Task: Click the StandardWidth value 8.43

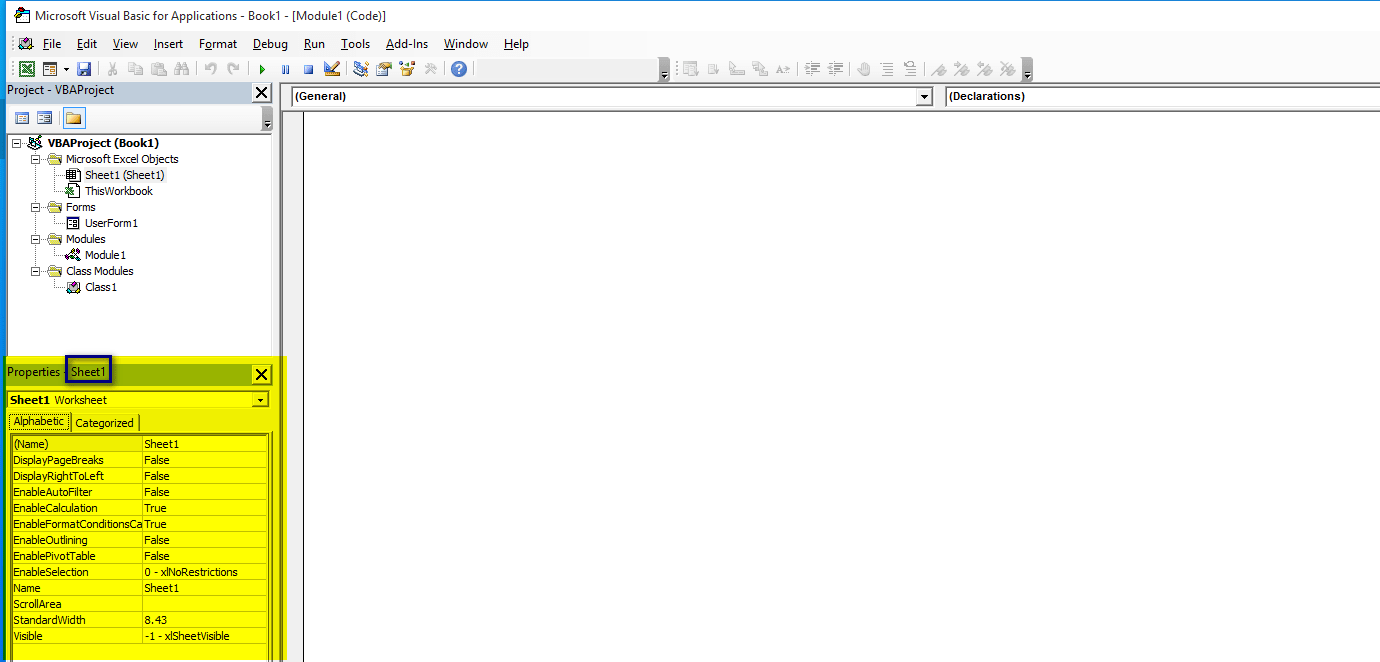Action: (x=205, y=620)
